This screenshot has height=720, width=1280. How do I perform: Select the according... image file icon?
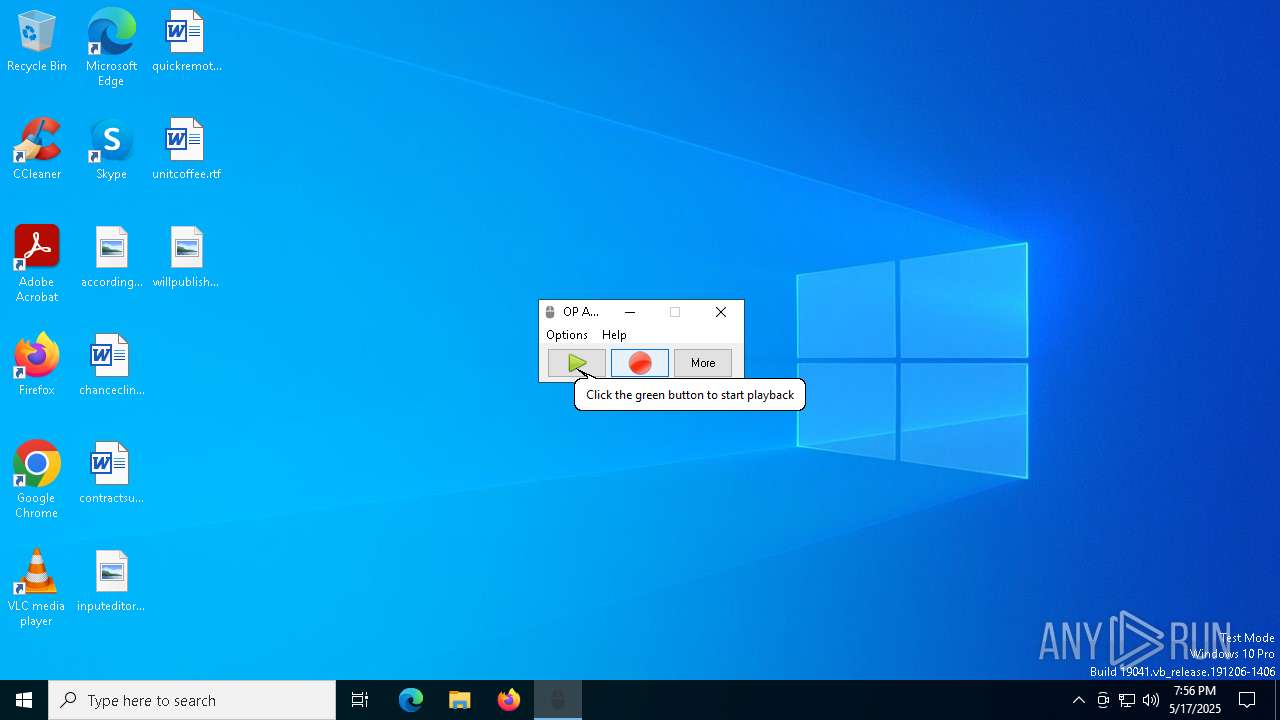tap(111, 257)
